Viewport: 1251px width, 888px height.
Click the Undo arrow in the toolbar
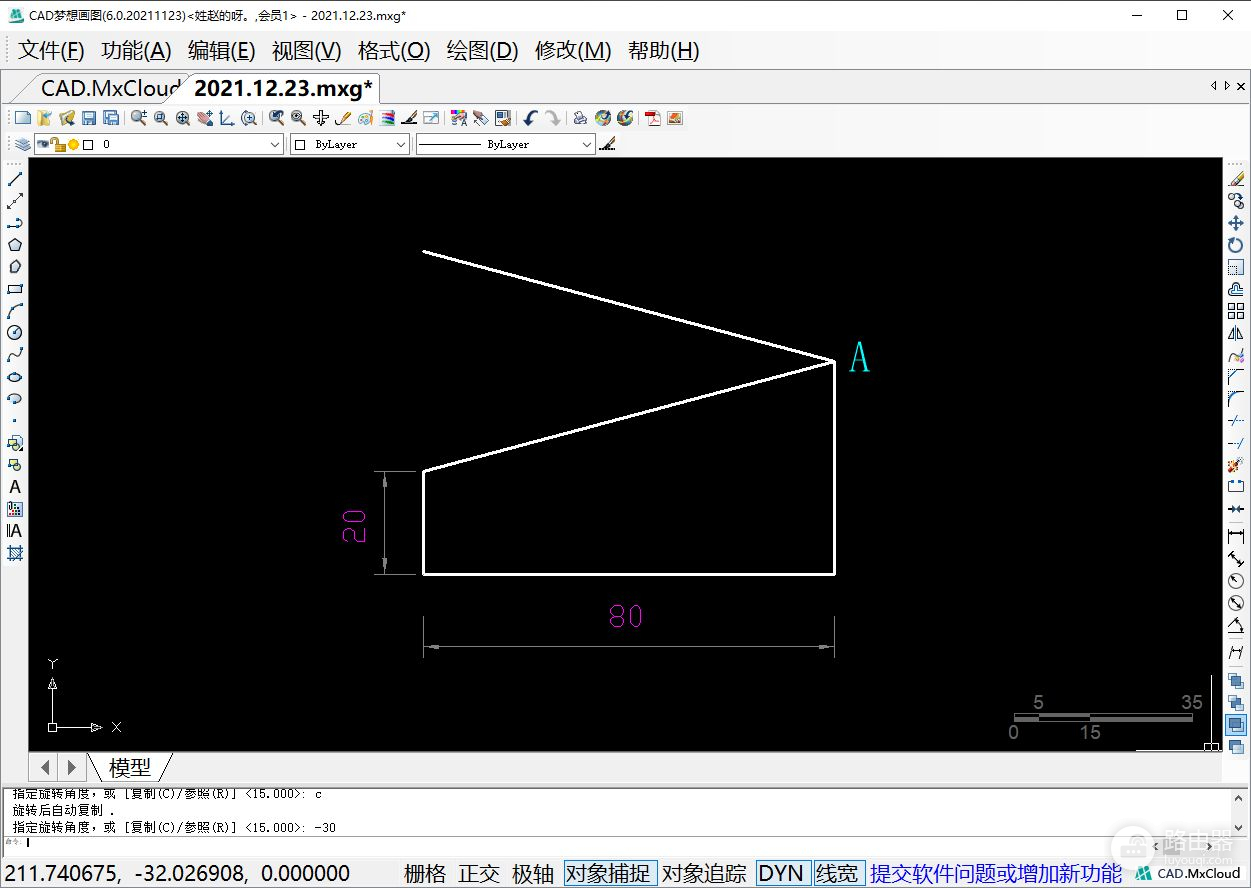click(x=530, y=118)
